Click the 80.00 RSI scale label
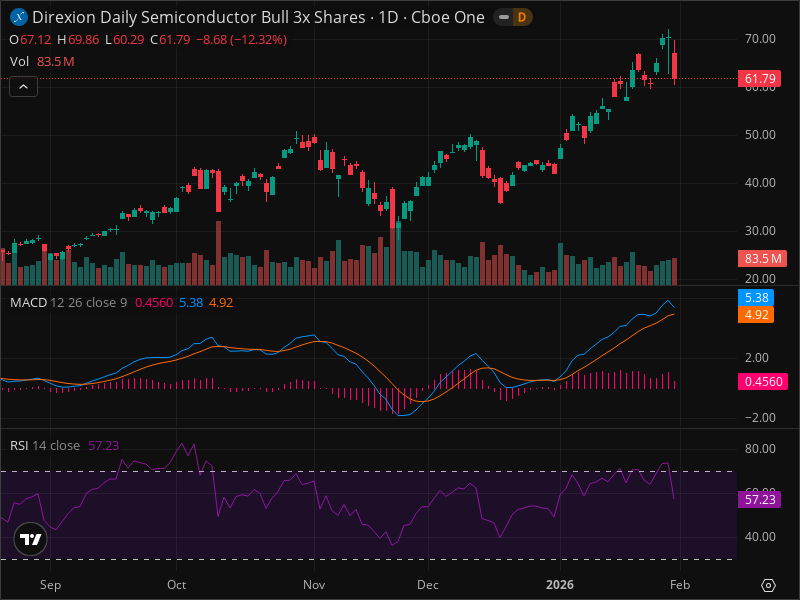This screenshot has height=600, width=800. (x=760, y=448)
